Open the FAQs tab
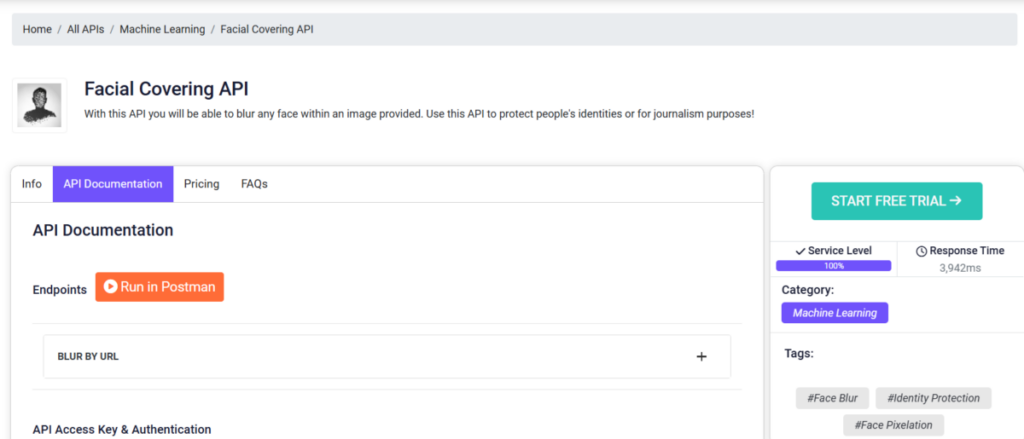 tap(254, 184)
